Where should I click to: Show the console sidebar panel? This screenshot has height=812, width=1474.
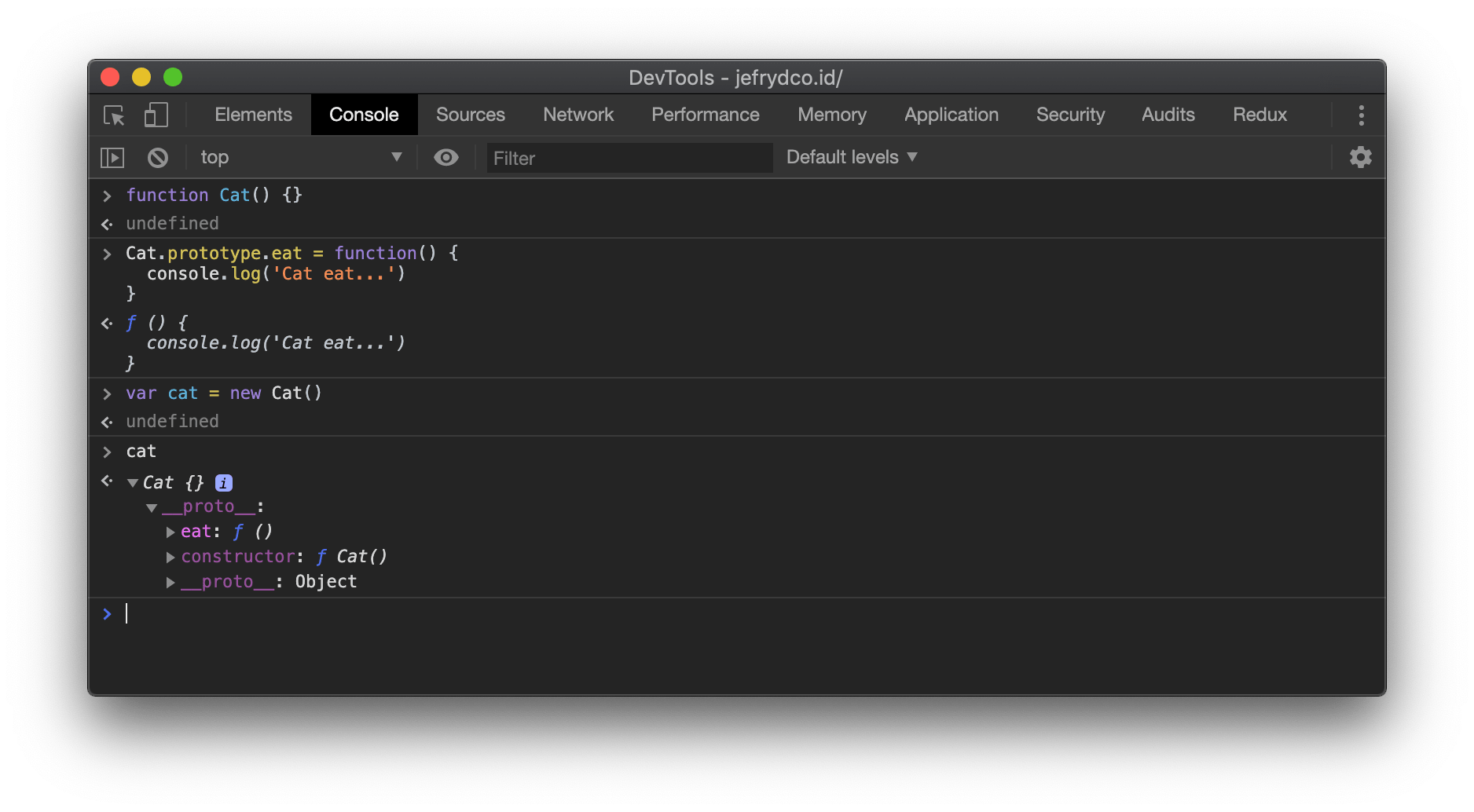pyautogui.click(x=112, y=158)
